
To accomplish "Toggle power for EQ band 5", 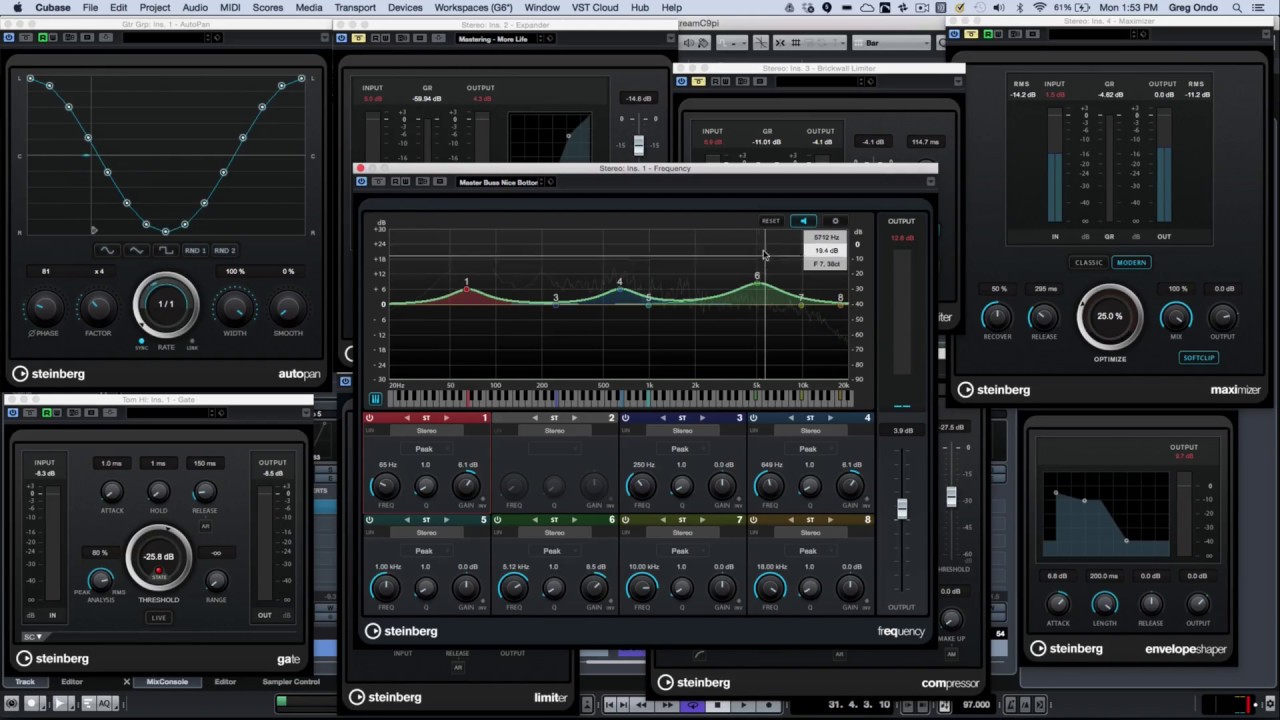I will coord(369,520).
